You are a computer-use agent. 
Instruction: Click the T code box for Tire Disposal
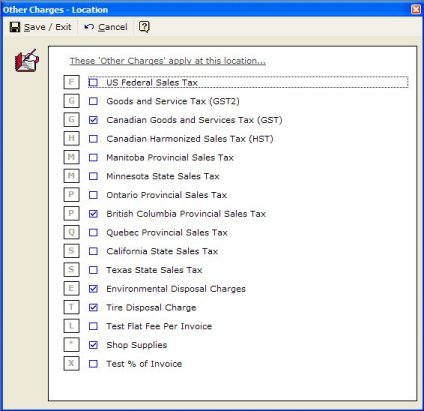[71, 307]
